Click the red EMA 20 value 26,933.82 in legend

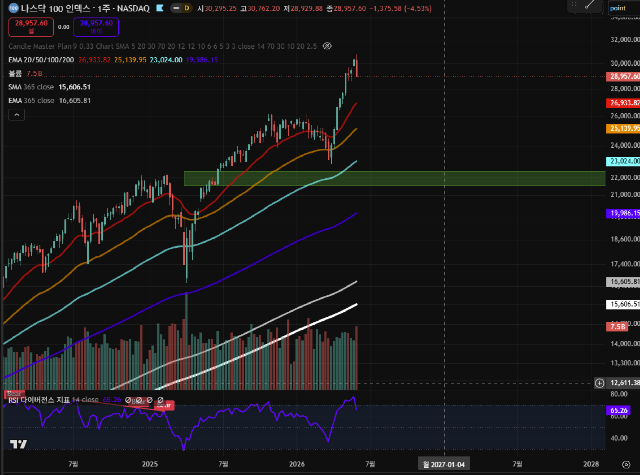pos(94,60)
